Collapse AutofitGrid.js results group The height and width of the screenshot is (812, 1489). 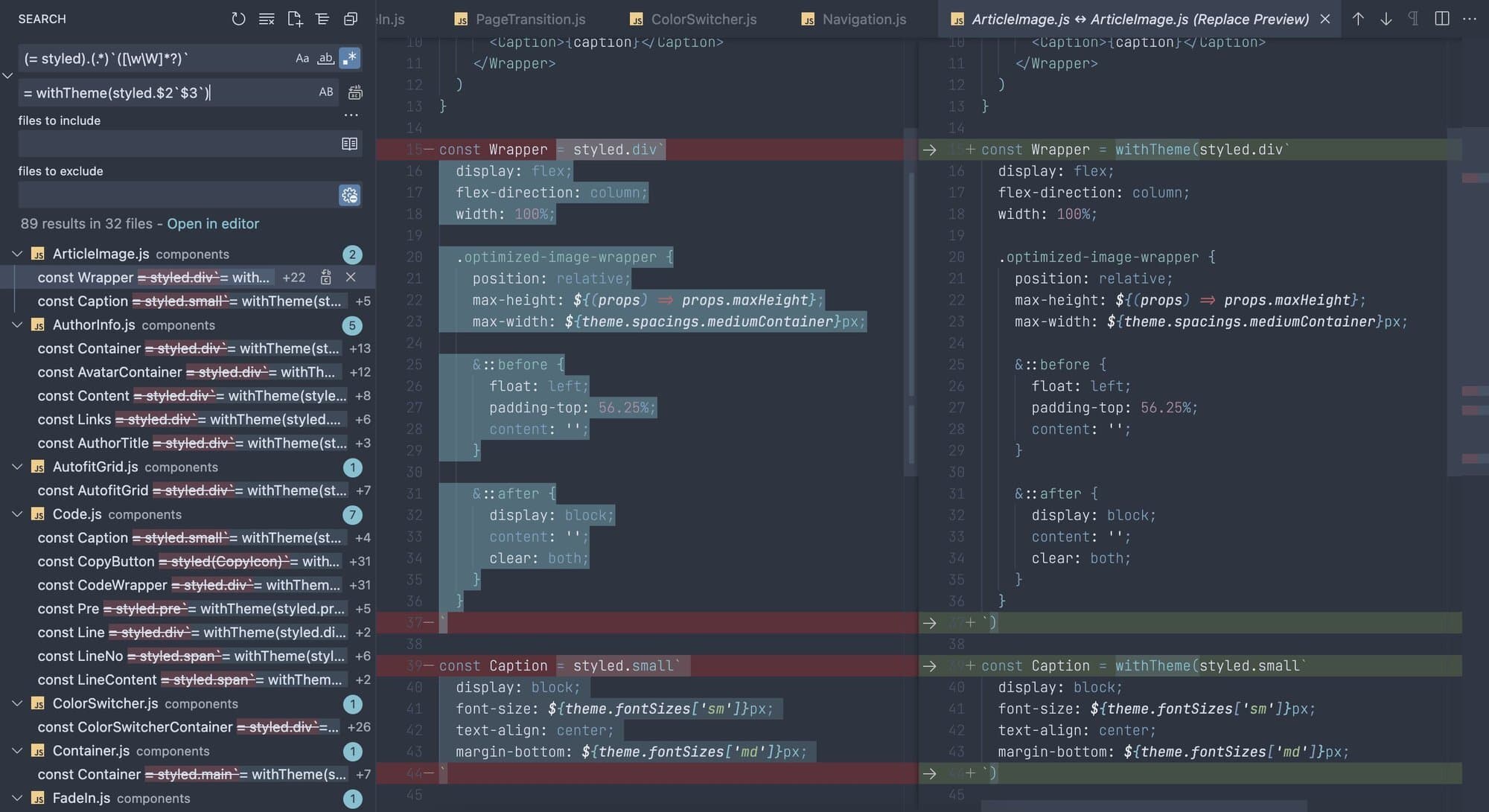[17, 467]
